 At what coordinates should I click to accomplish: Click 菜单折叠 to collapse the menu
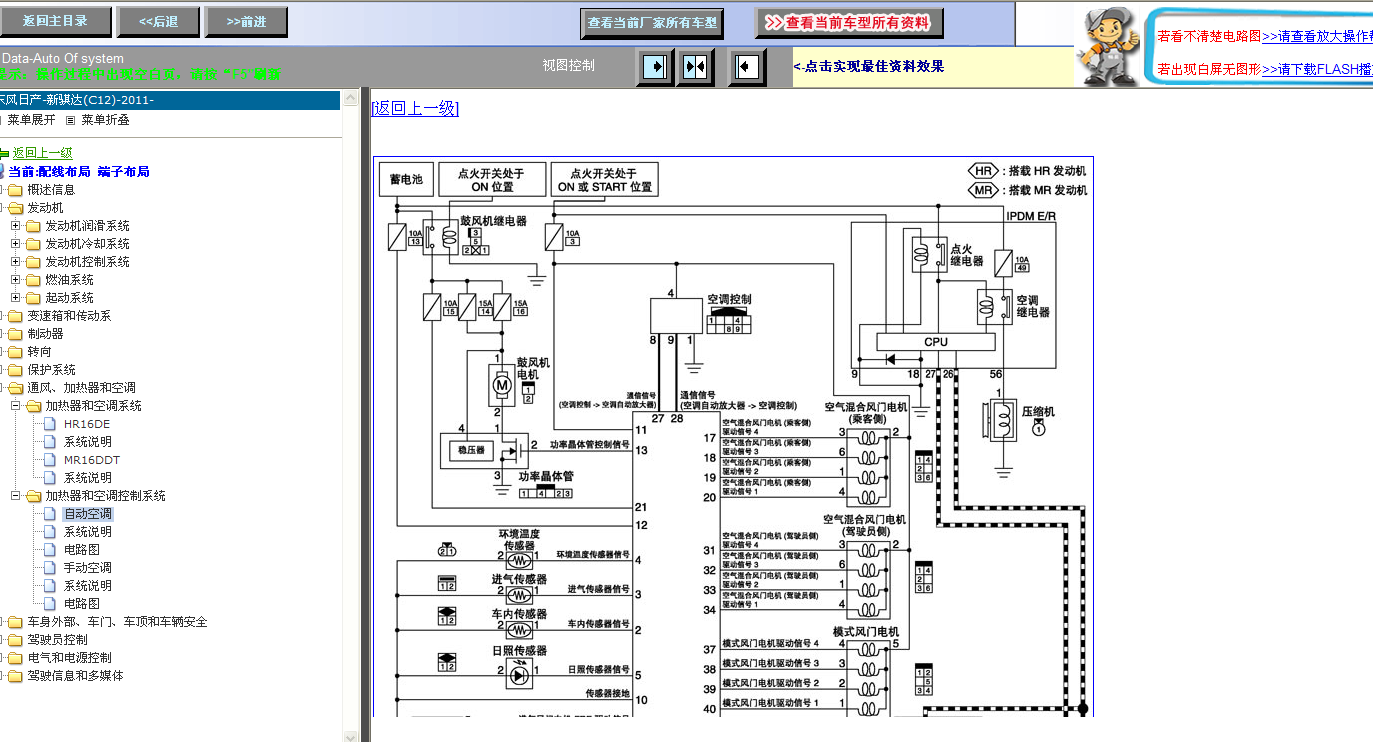(105, 120)
